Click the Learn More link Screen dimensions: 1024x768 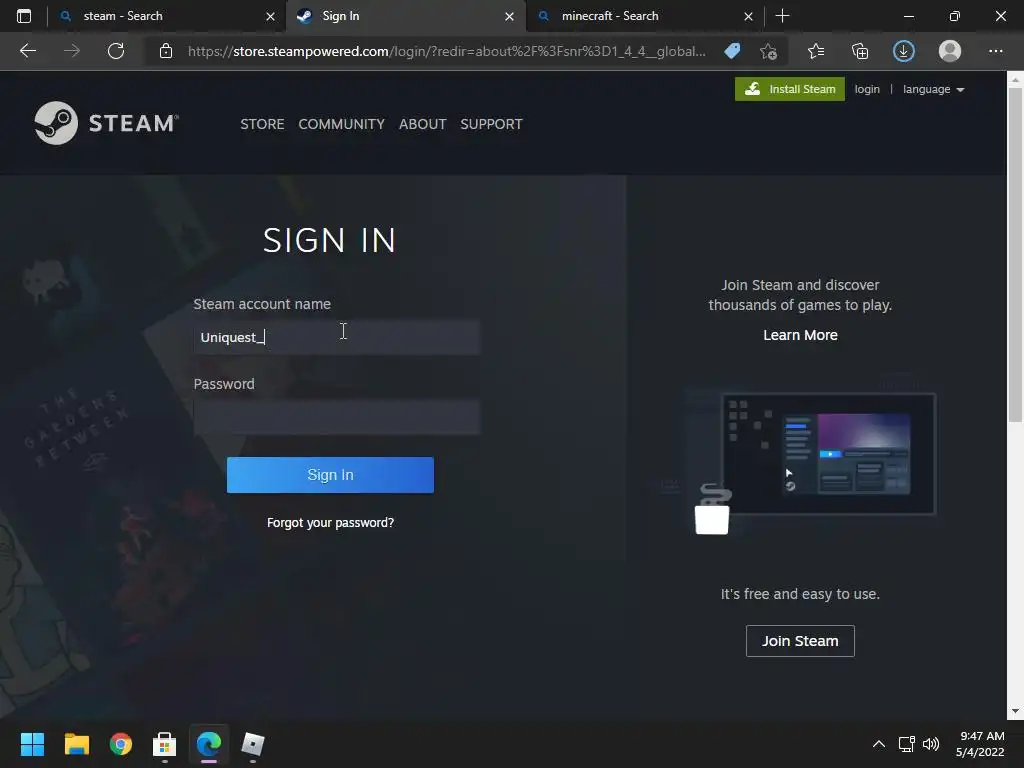pos(800,335)
